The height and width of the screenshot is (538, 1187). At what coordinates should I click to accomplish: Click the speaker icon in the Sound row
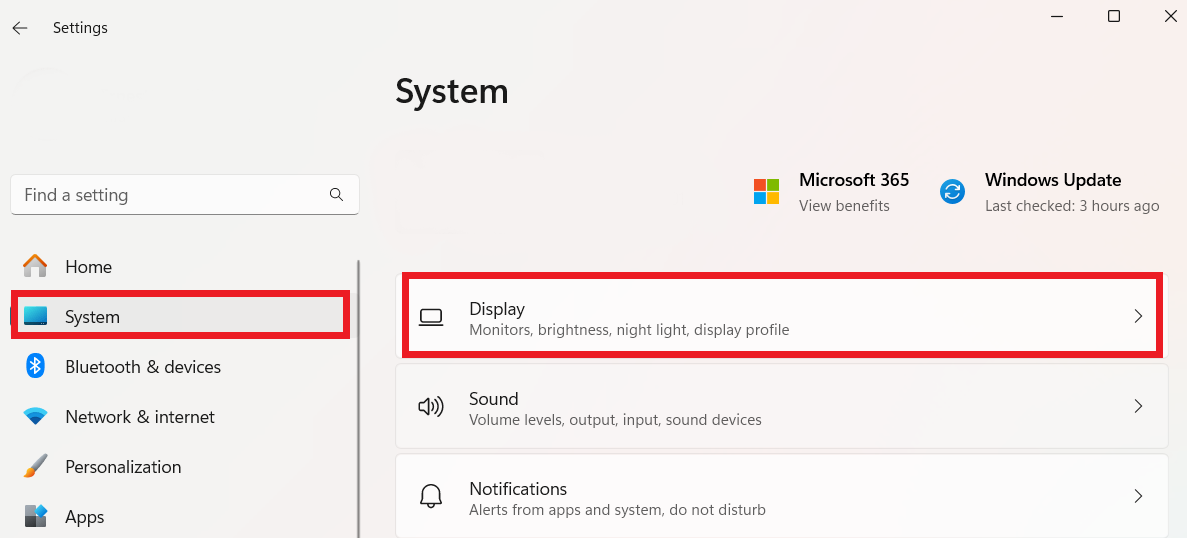click(x=430, y=407)
